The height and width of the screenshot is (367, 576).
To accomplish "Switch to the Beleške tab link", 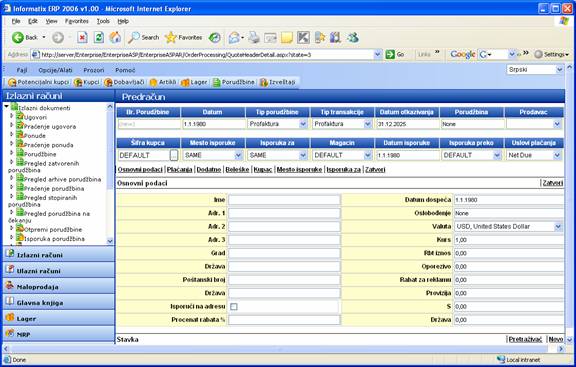I will (237, 169).
